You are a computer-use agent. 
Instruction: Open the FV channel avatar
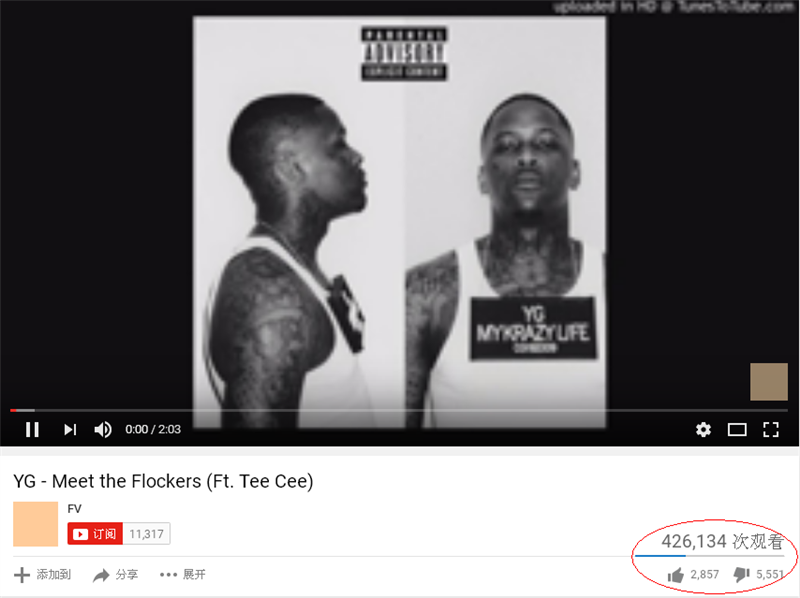click(x=35, y=524)
